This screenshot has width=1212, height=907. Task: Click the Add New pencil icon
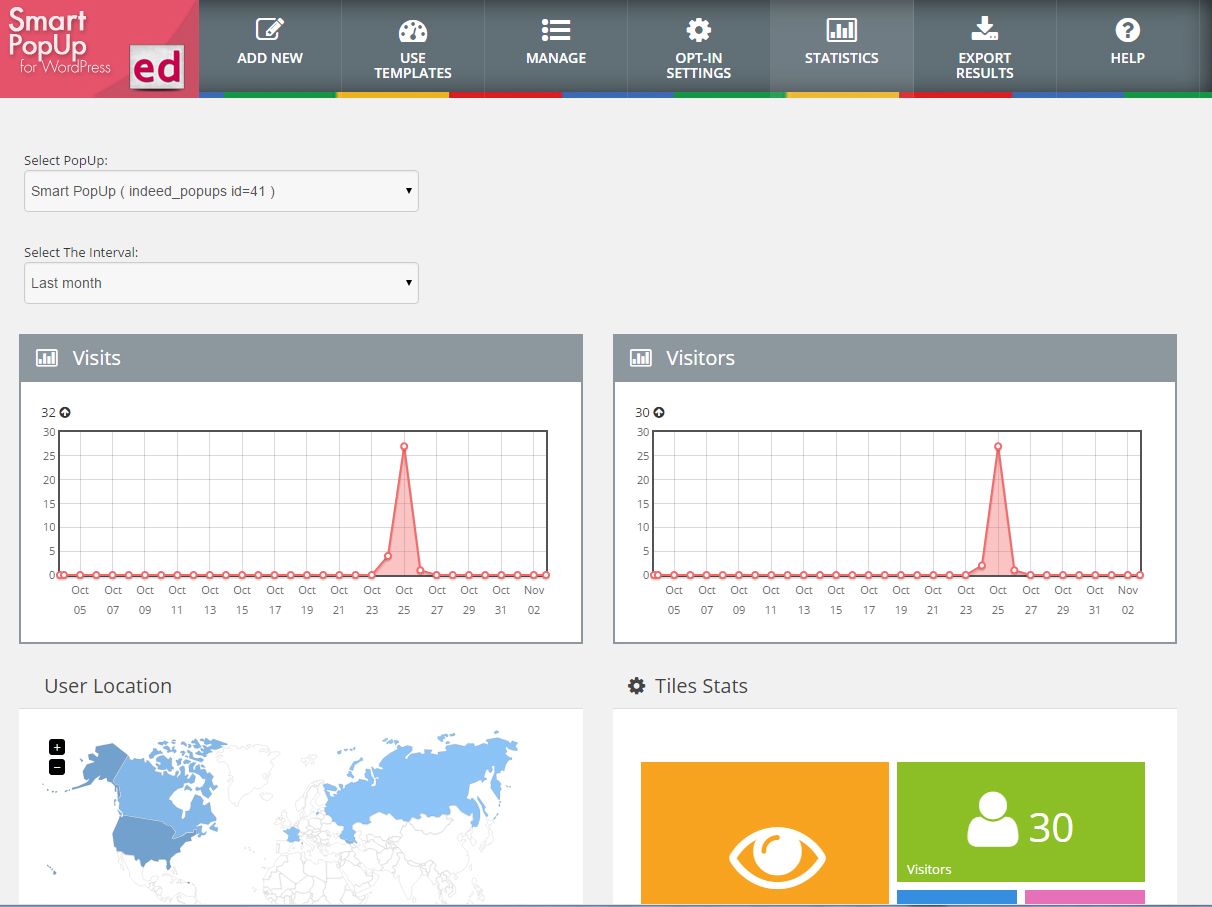point(270,30)
